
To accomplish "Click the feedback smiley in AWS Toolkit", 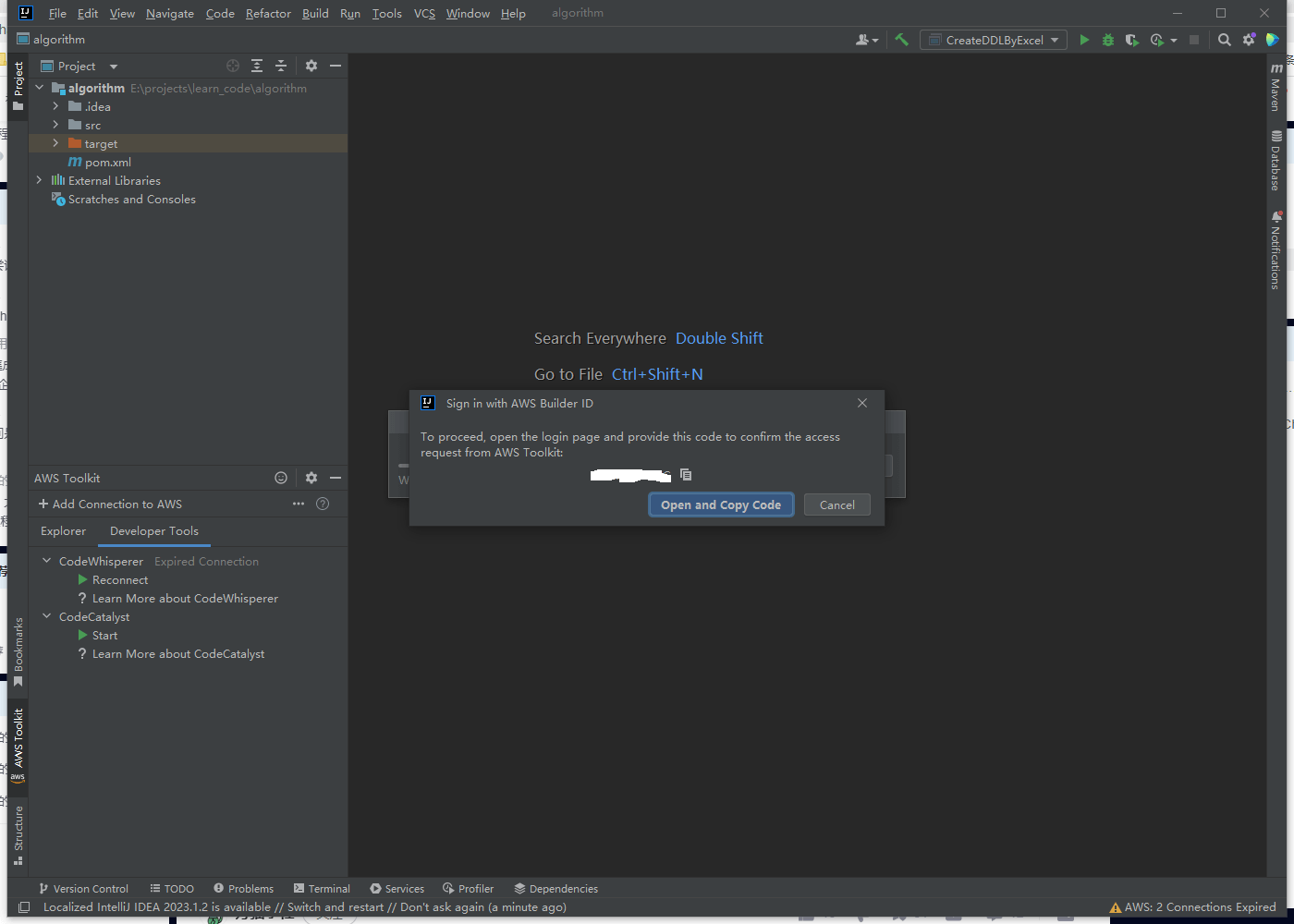I will click(281, 478).
